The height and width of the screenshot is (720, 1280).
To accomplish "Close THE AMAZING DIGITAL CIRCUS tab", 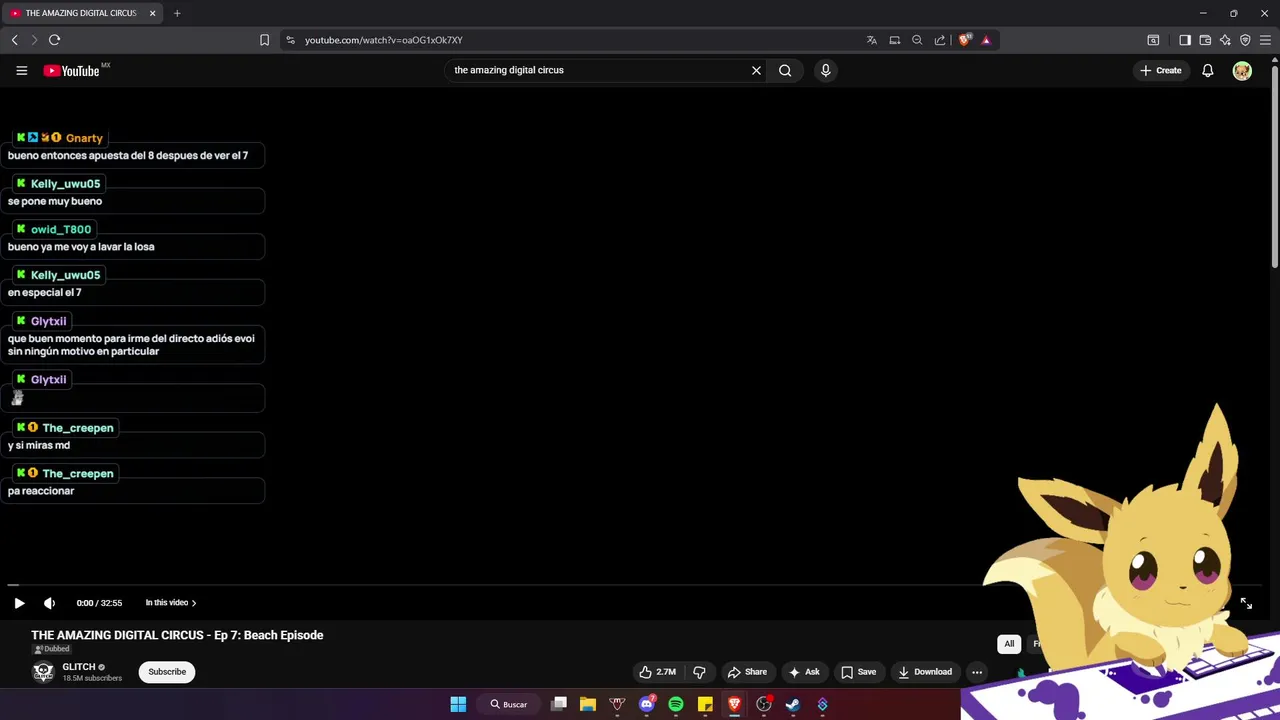I will pos(152,13).
